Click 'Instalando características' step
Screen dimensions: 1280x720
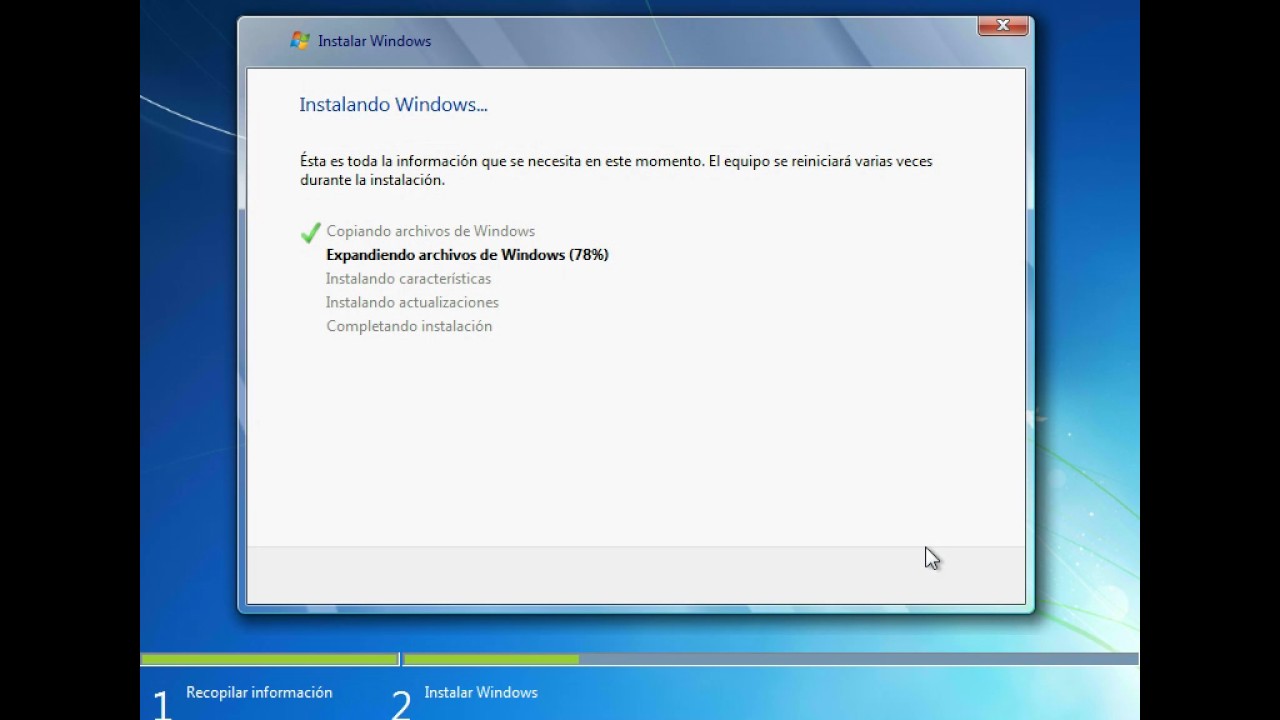coord(408,279)
